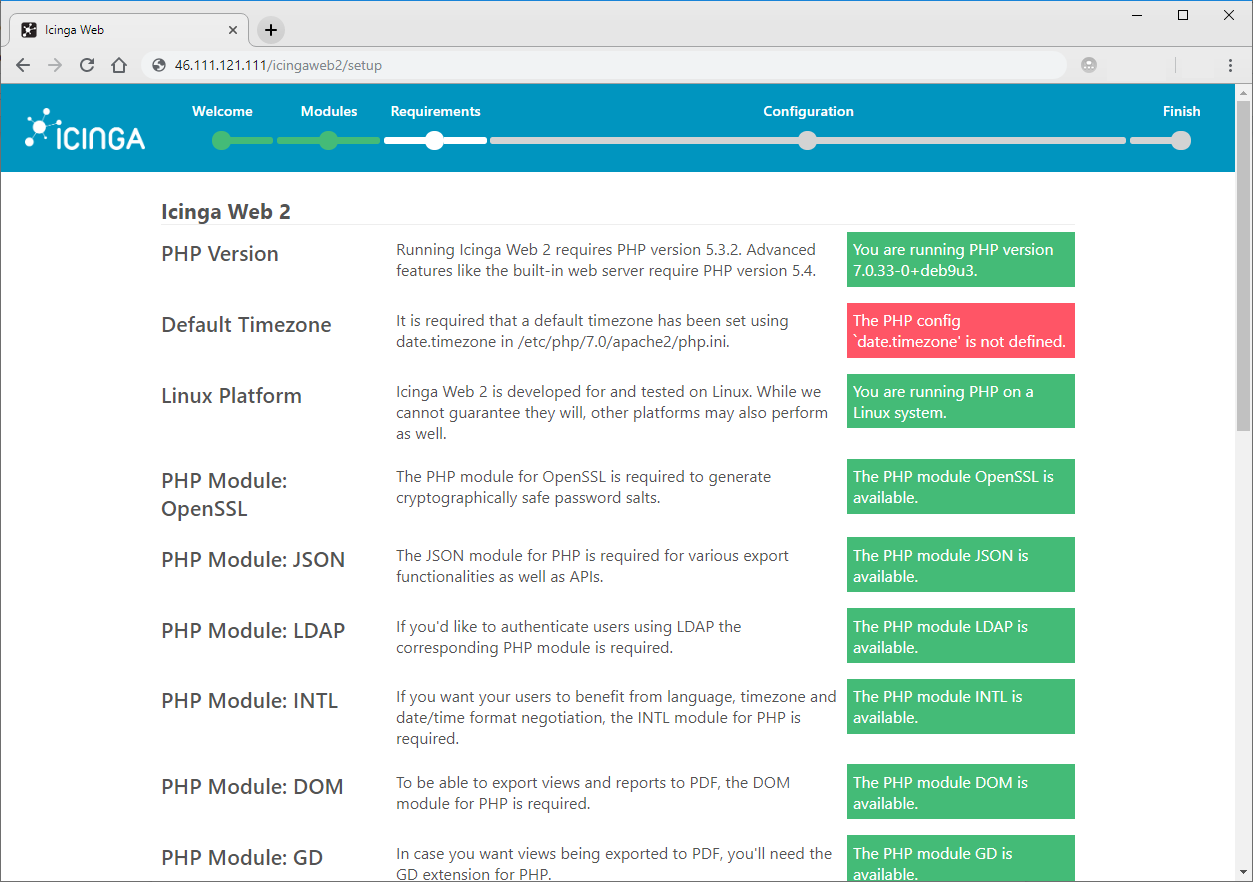Image resolution: width=1253 pixels, height=882 pixels.
Task: Click the red date.timezone error badge
Action: point(960,330)
